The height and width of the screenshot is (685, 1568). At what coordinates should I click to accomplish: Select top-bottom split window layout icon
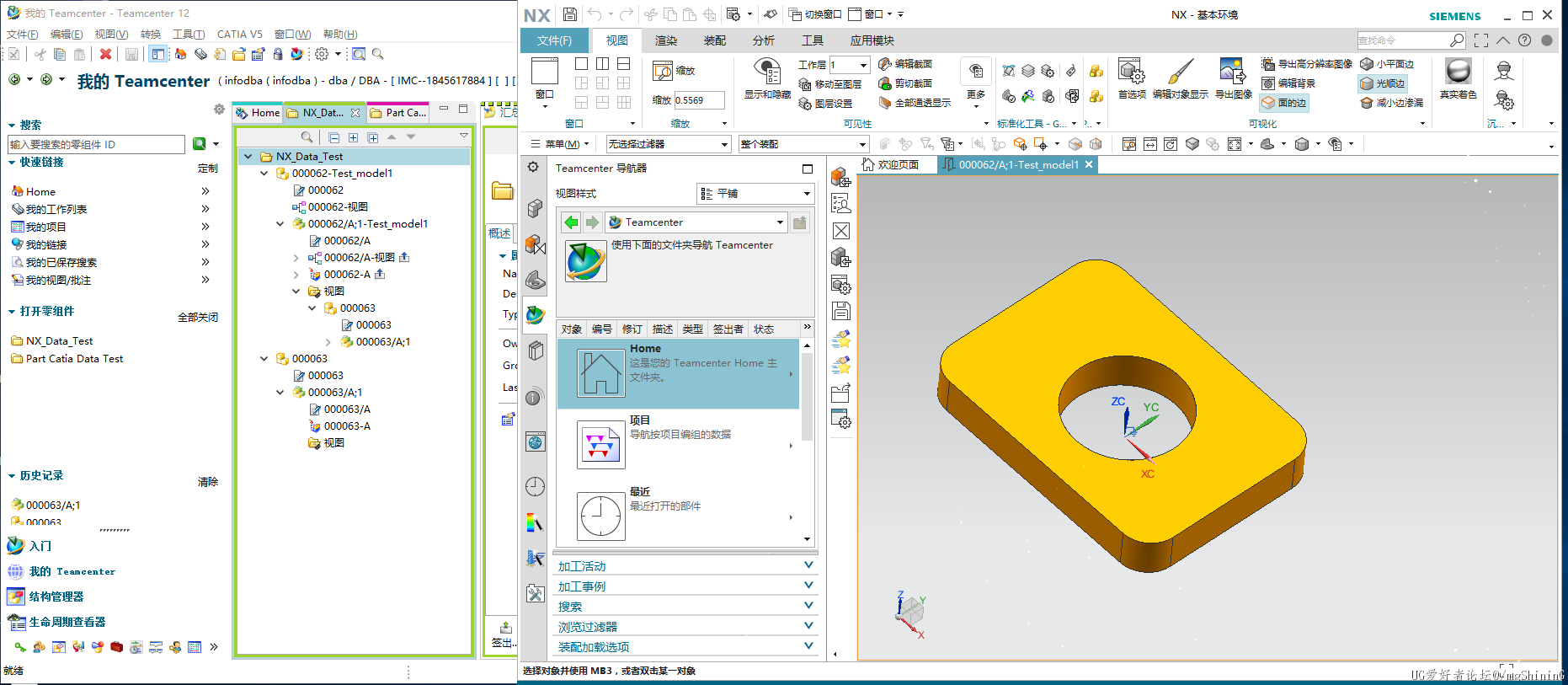[623, 64]
